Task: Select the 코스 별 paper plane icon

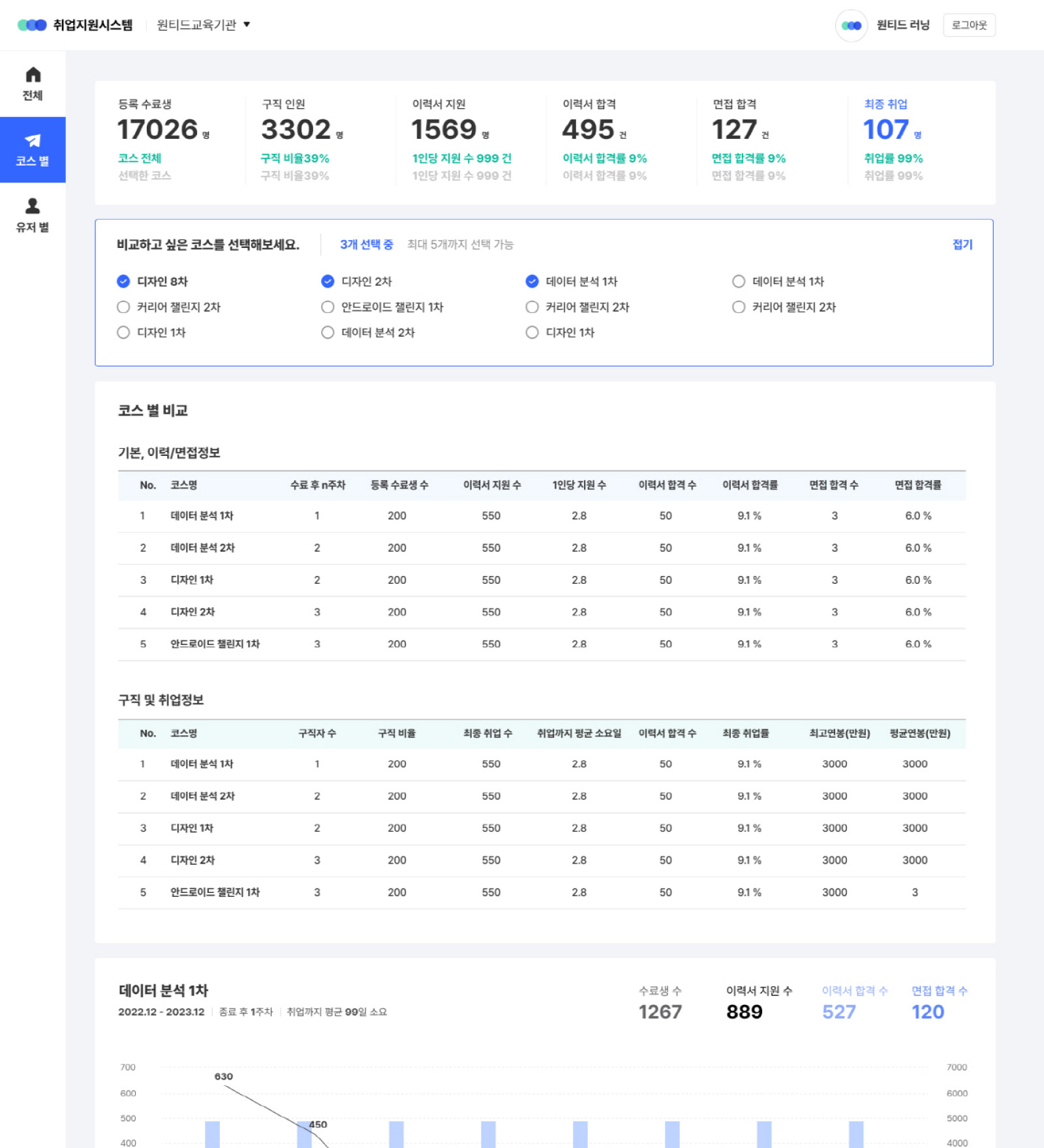Action: click(x=33, y=140)
